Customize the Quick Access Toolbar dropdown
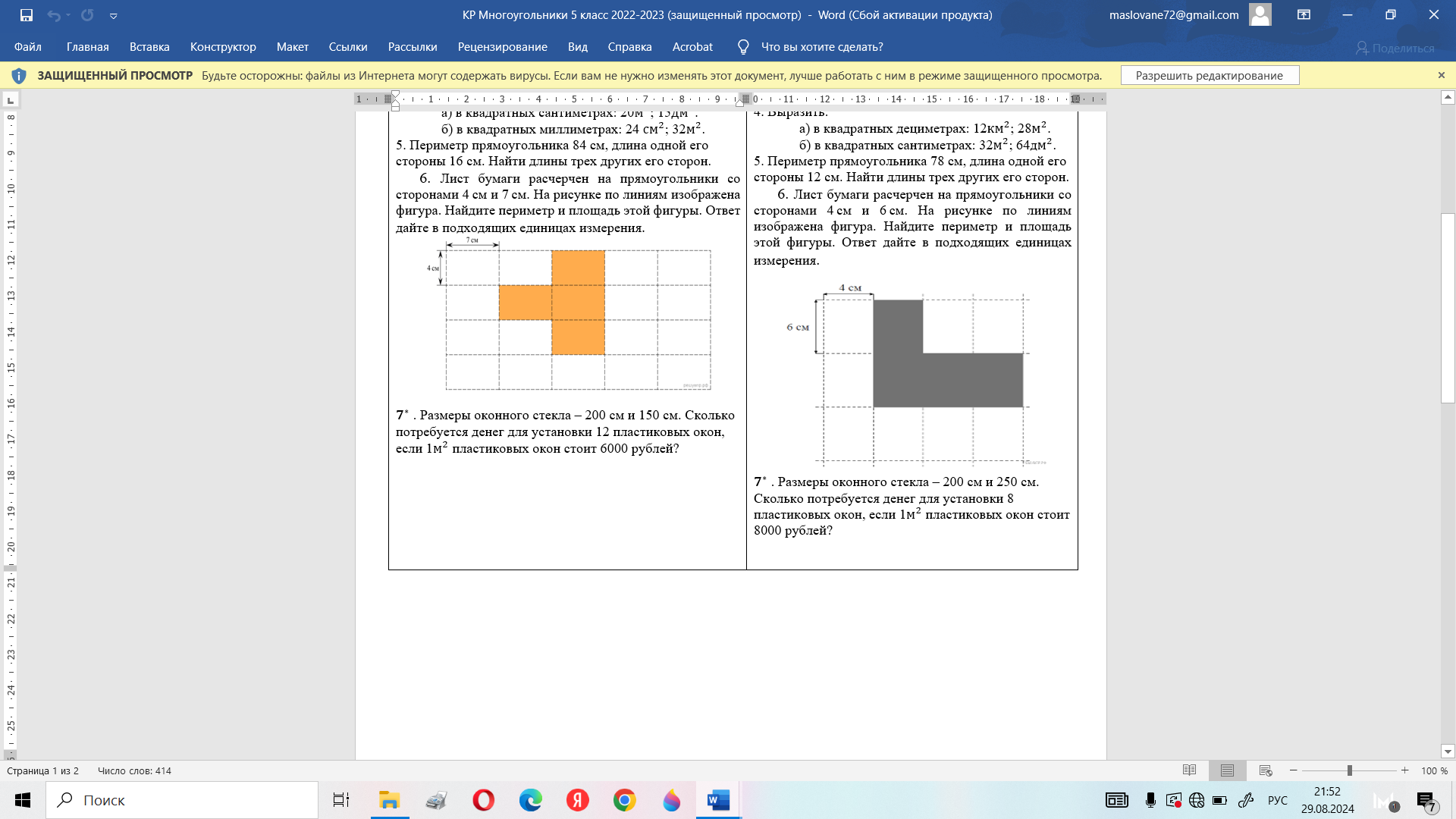Image resolution: width=1456 pixels, height=819 pixels. pyautogui.click(x=113, y=16)
